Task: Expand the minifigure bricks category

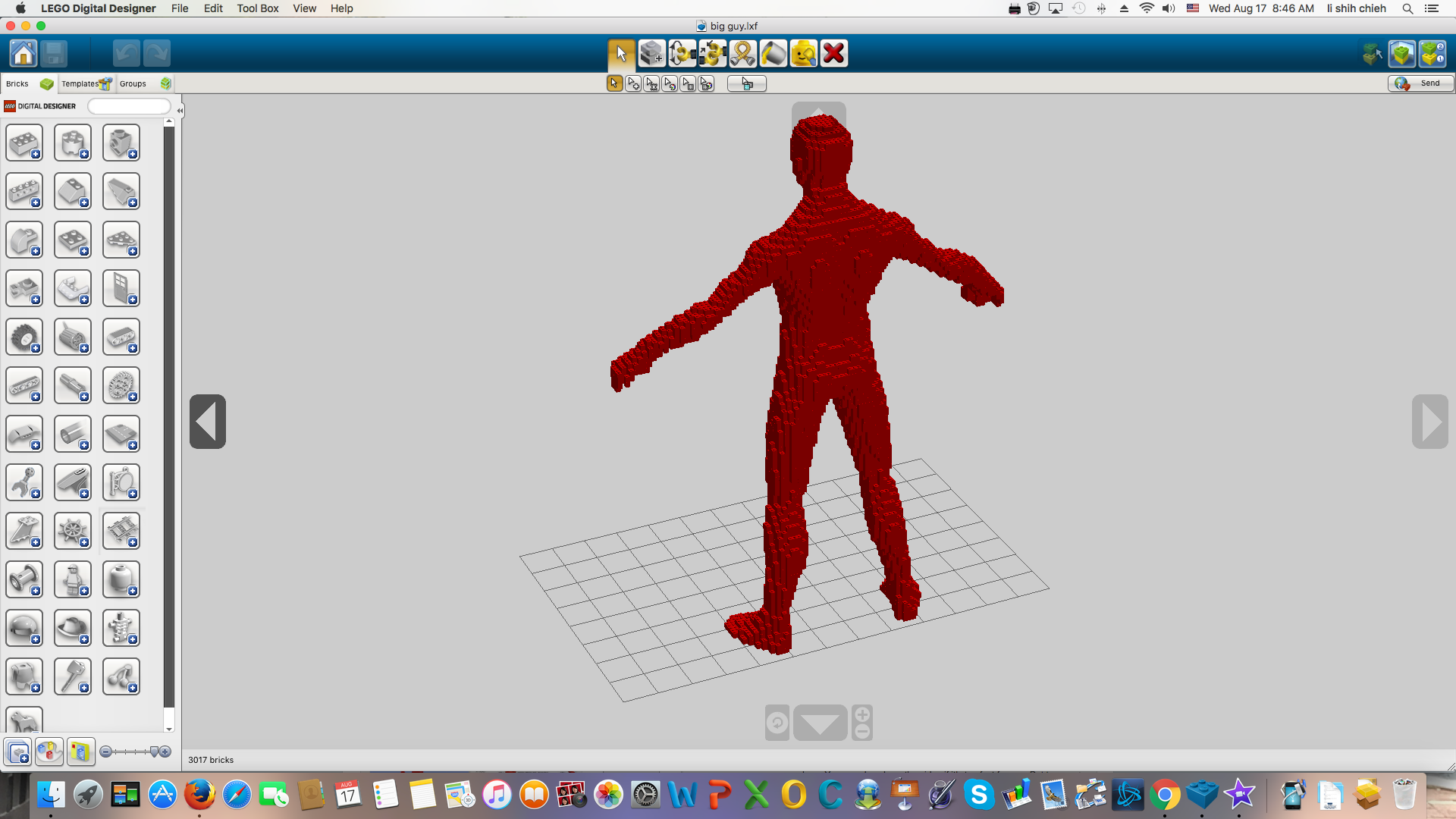Action: point(73,580)
